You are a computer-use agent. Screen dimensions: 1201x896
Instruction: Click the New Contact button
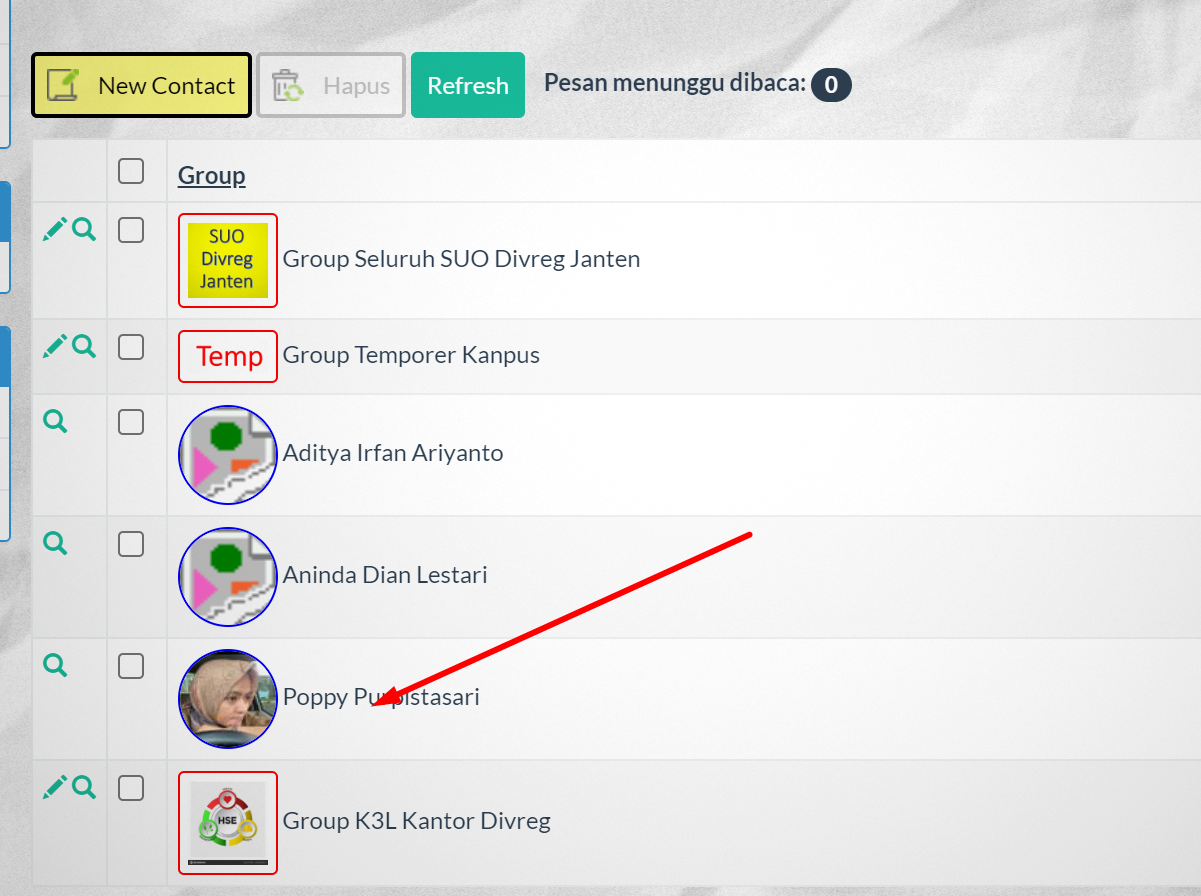[141, 85]
